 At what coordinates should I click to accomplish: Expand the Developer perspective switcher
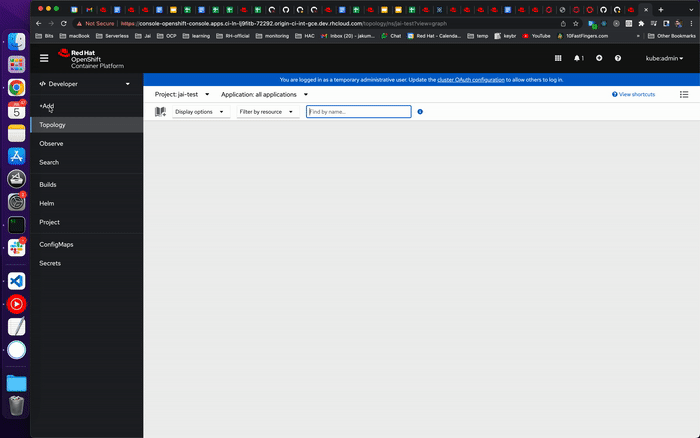85,84
